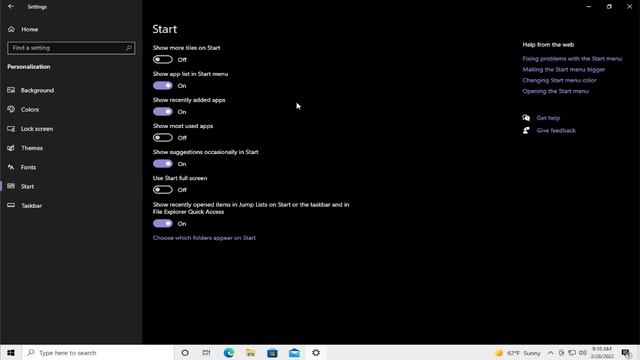Show hidden tray icons chevron
The width and height of the screenshot is (640, 360).
coord(551,353)
